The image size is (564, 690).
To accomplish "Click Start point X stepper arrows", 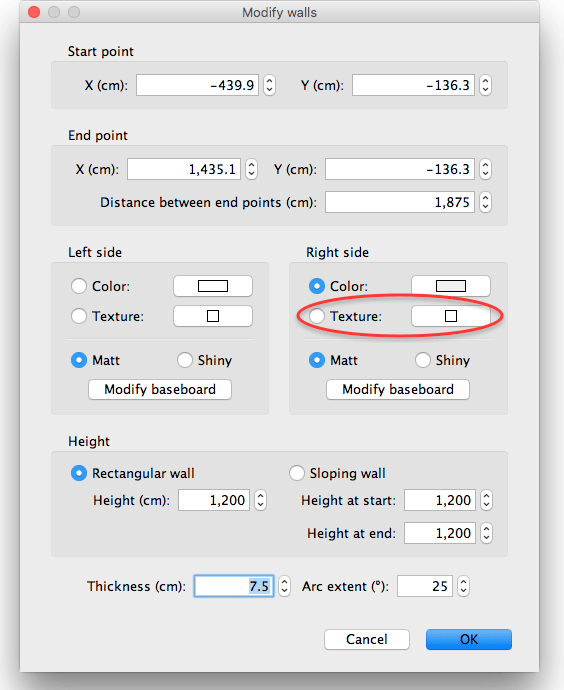I will click(x=269, y=85).
